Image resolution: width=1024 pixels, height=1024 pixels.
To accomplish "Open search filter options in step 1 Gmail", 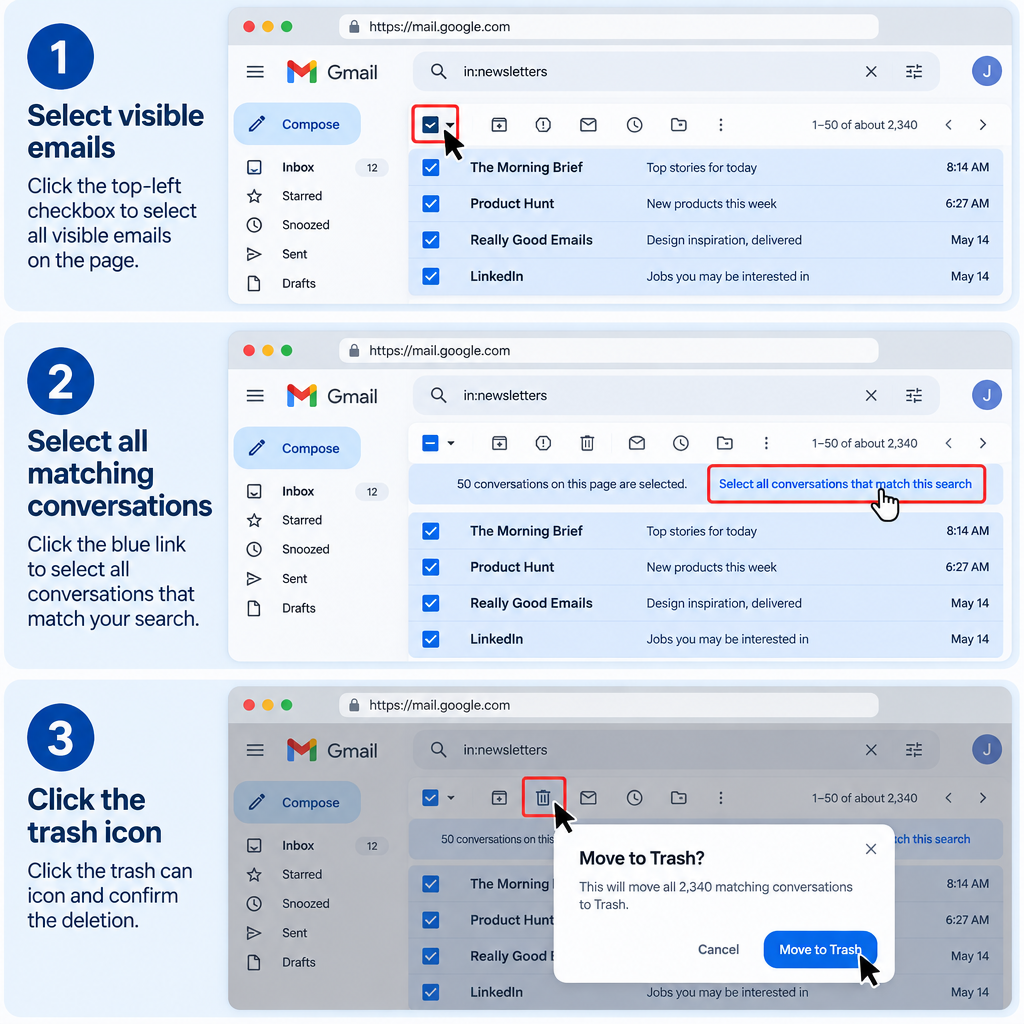I will click(914, 71).
